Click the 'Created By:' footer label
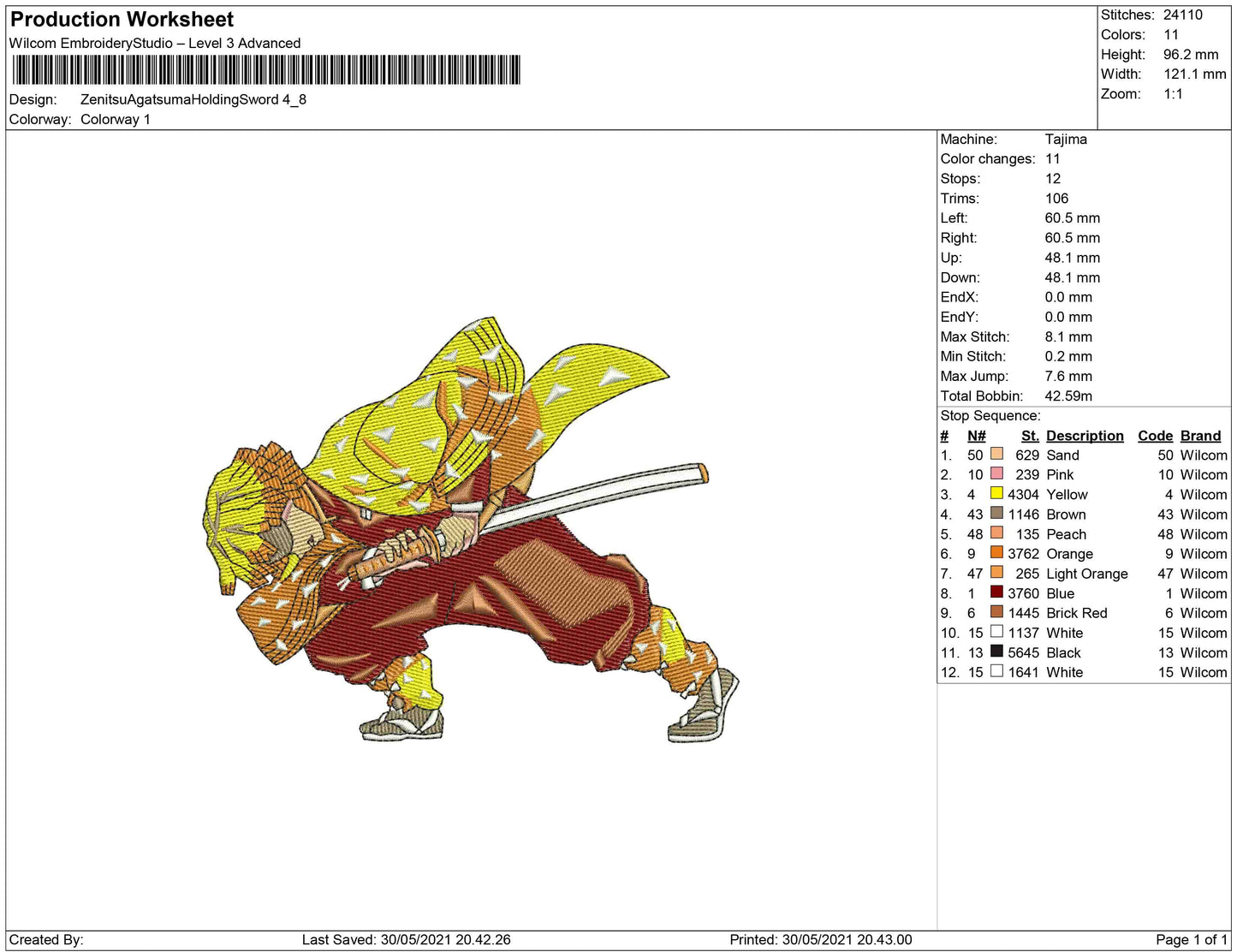The image size is (1237, 952). tap(46, 940)
